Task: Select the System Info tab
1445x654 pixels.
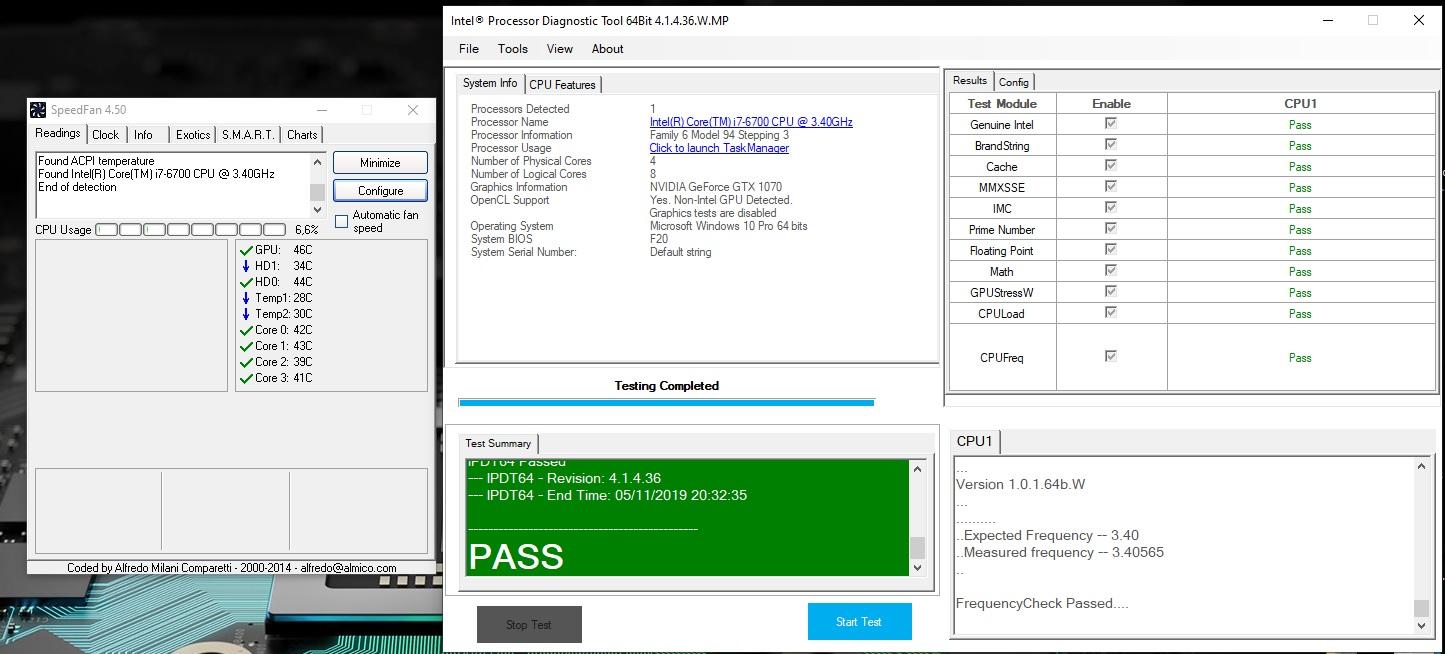Action: [490, 83]
